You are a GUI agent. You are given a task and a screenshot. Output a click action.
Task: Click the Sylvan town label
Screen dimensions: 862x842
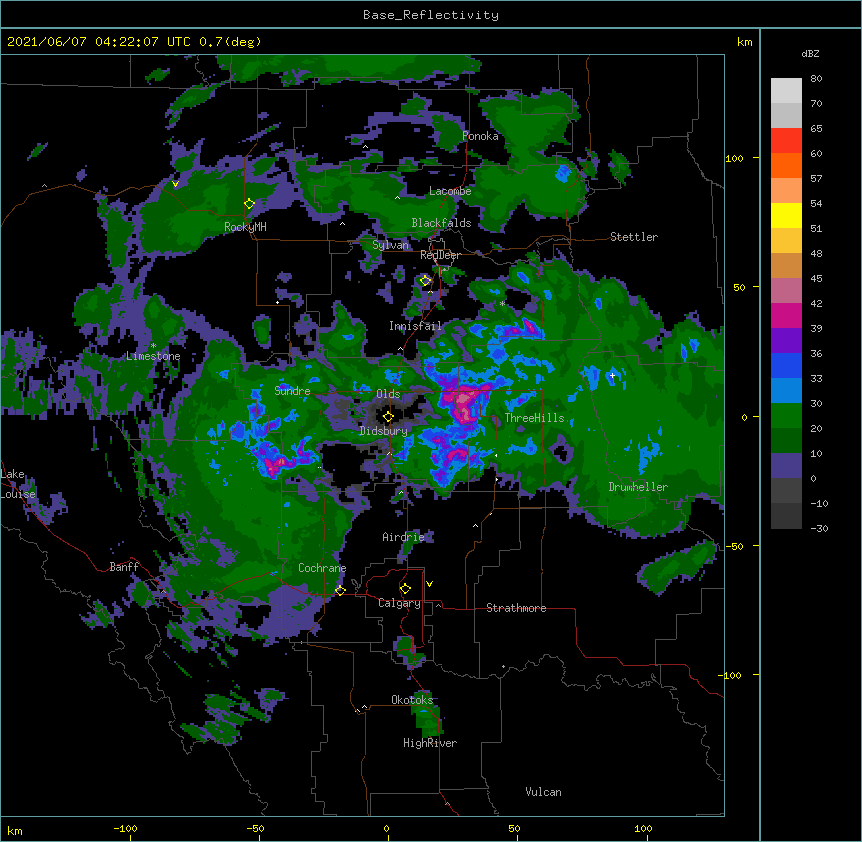click(x=390, y=245)
